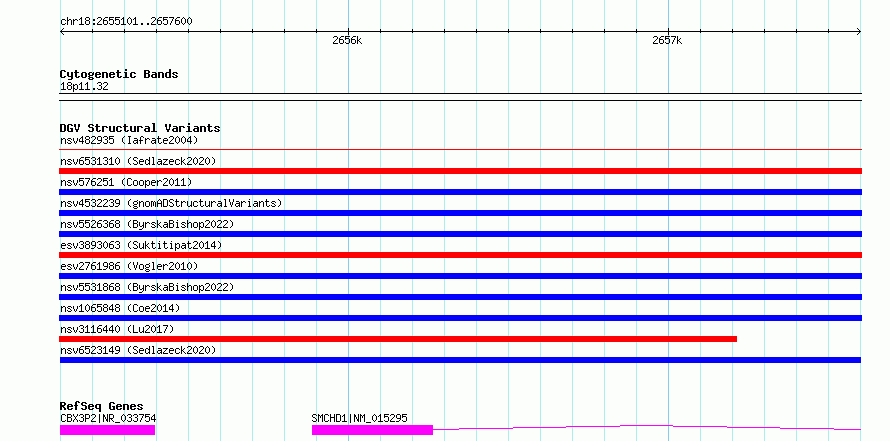
Task: Select the blue nsv576251 variant bar
Action: [460, 192]
